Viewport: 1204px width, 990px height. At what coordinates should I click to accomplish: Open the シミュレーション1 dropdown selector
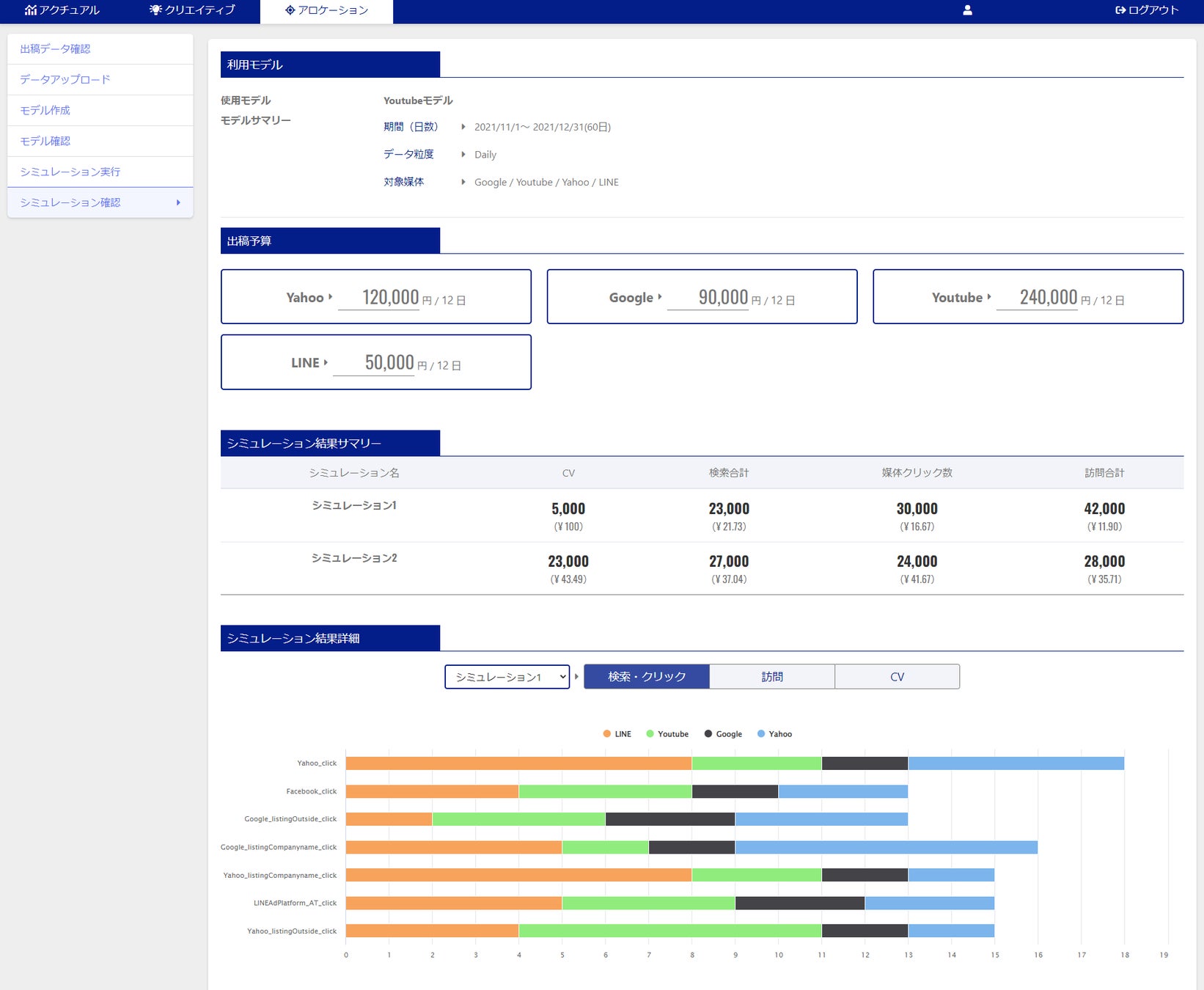507,677
